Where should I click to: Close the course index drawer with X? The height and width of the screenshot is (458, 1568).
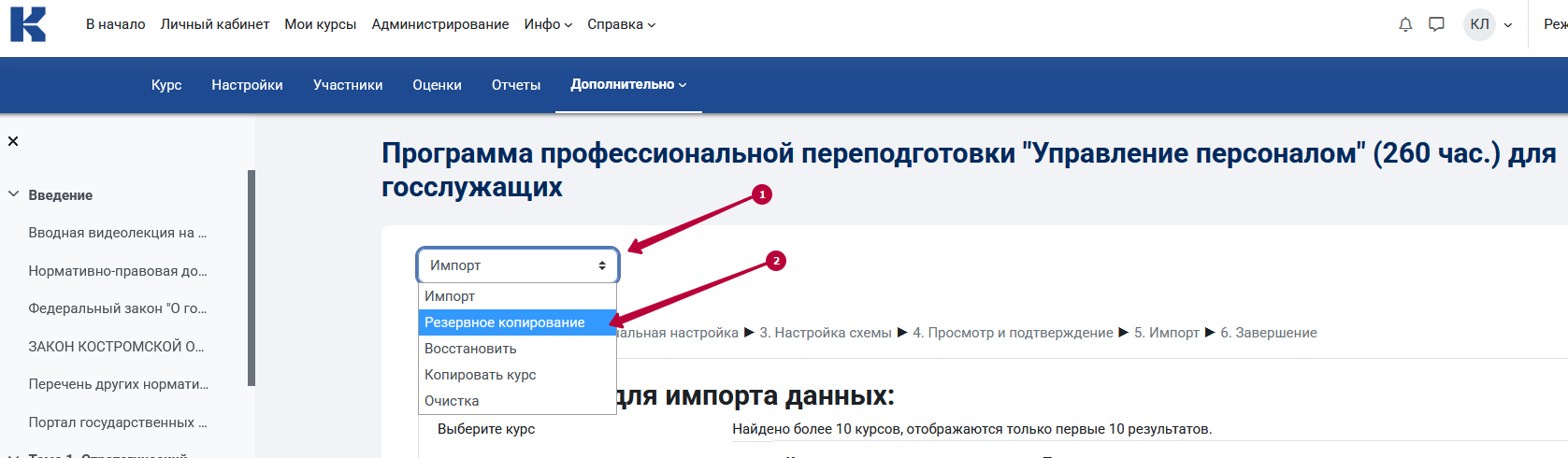coord(13,141)
